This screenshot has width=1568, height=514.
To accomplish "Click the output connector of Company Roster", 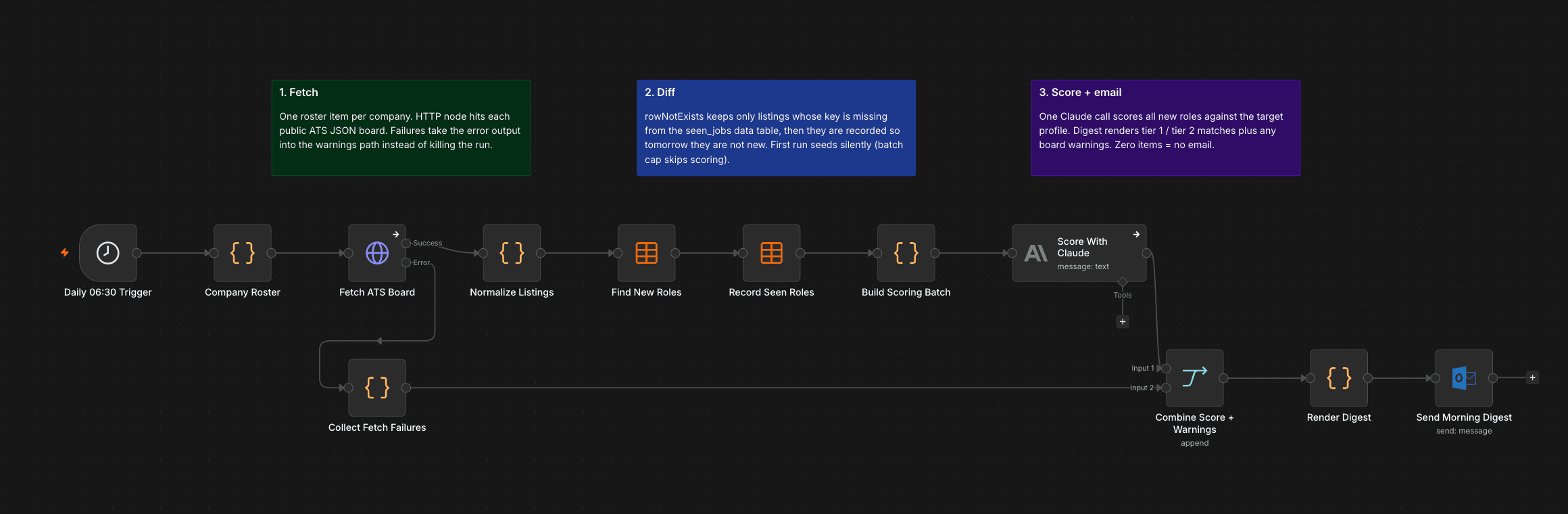I will click(x=272, y=253).
